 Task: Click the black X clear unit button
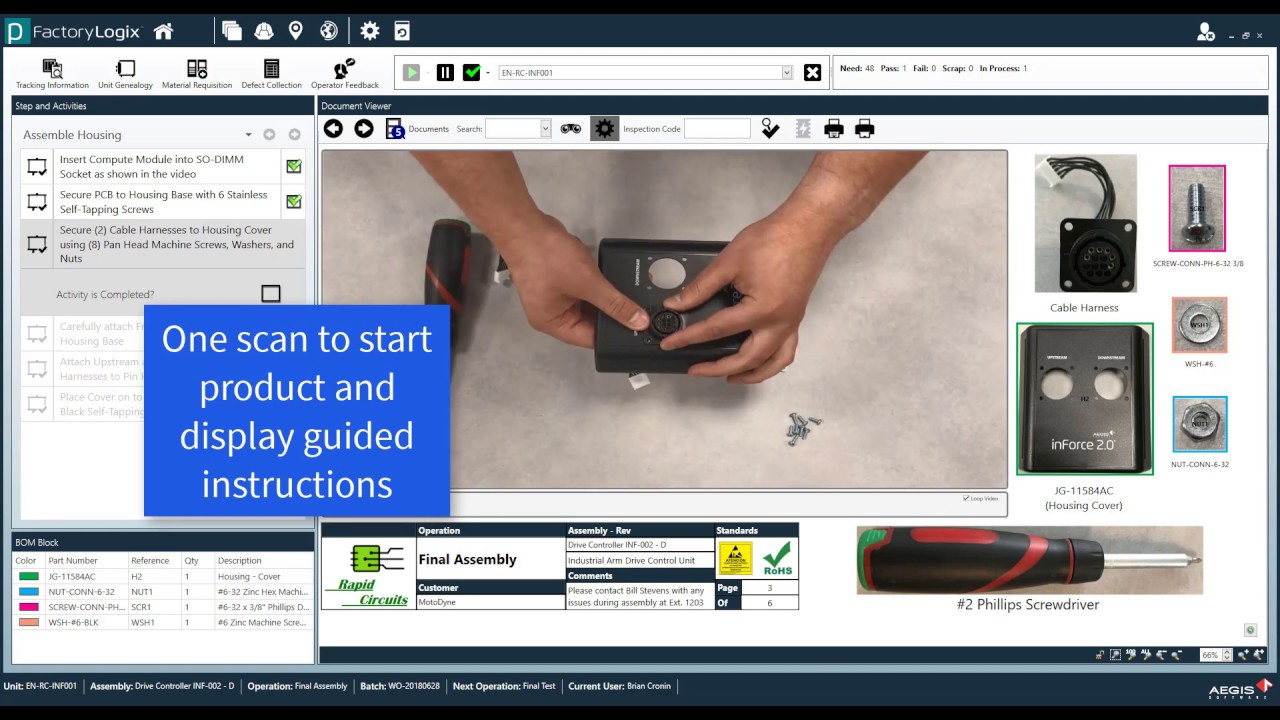coord(813,72)
